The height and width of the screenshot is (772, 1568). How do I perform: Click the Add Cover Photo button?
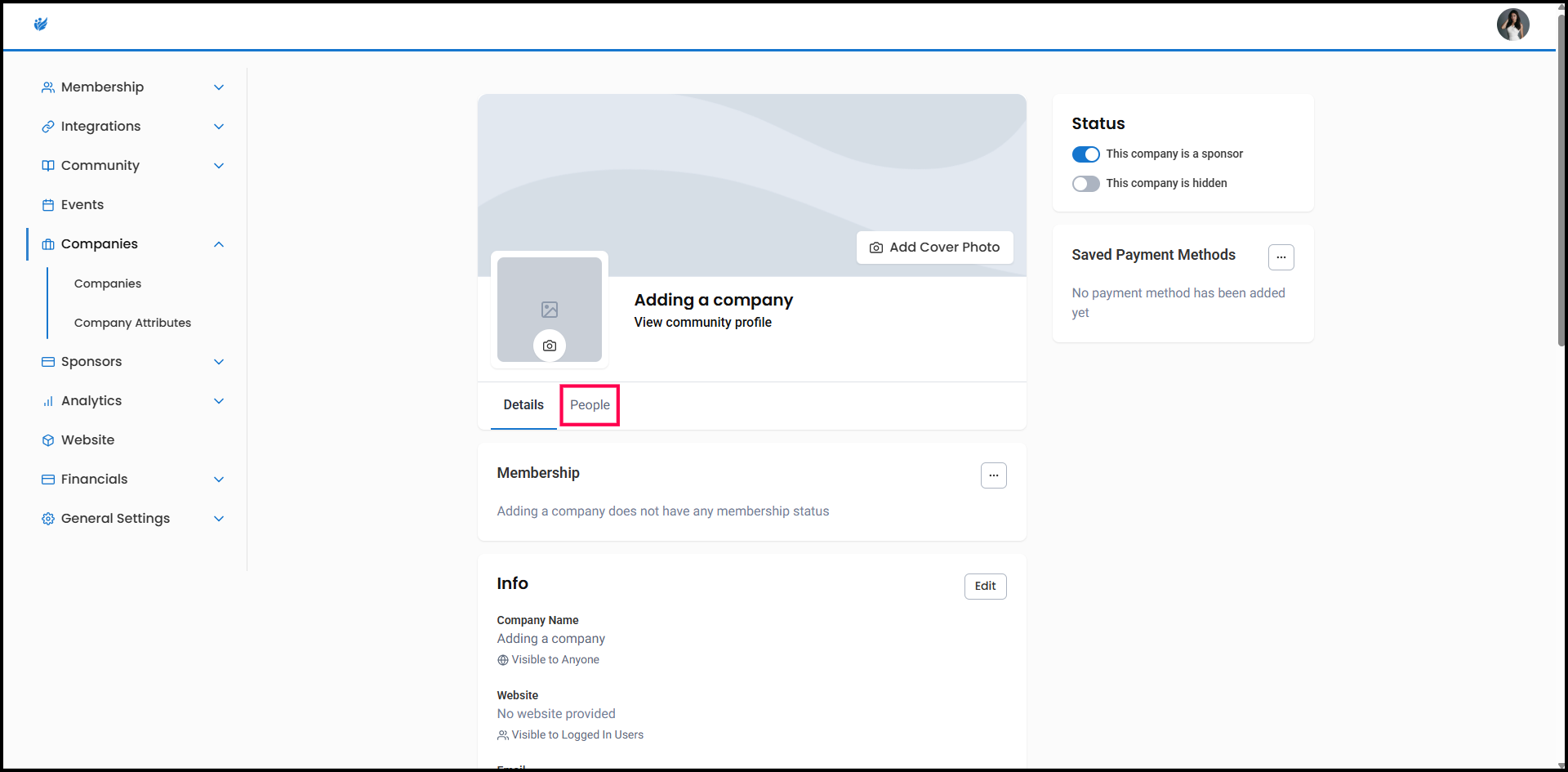(934, 248)
